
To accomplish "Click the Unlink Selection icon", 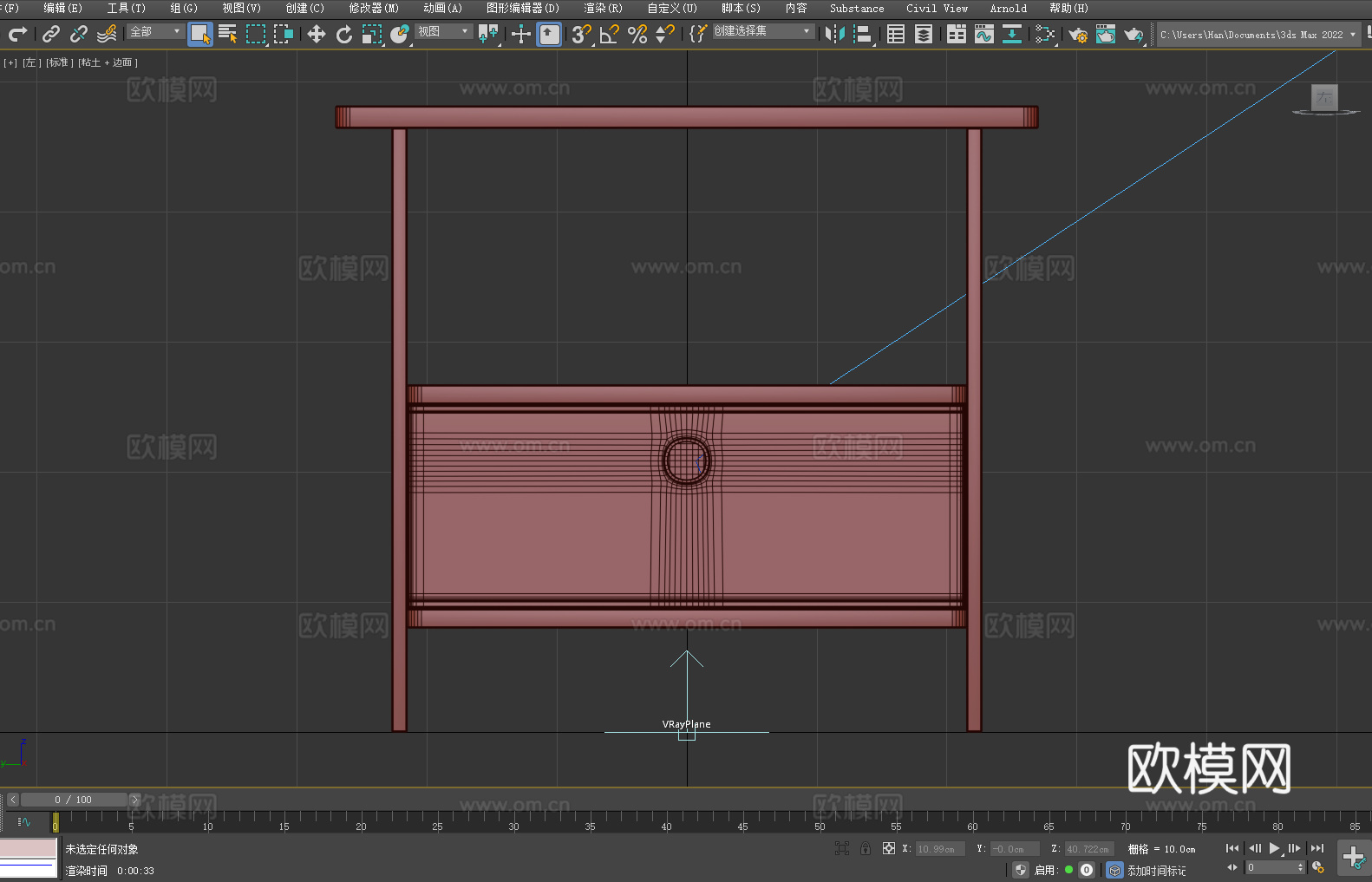I will [x=79, y=34].
